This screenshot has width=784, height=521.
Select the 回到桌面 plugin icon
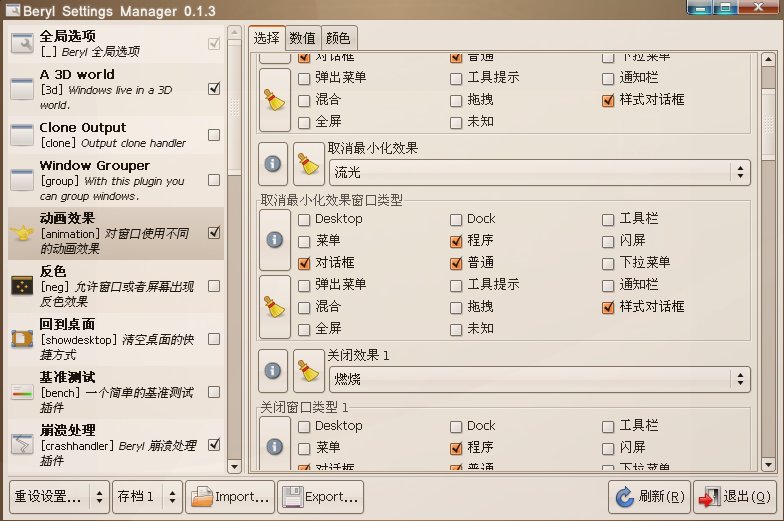(x=22, y=339)
